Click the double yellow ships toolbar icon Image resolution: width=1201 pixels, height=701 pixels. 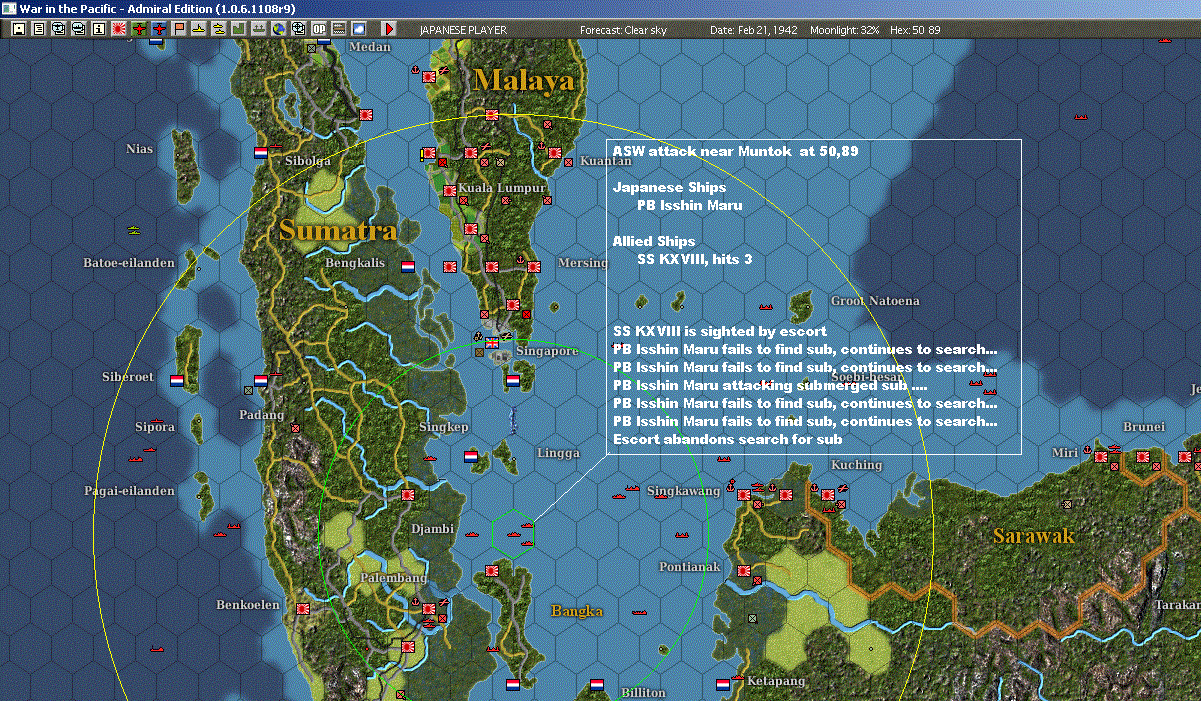tap(219, 29)
